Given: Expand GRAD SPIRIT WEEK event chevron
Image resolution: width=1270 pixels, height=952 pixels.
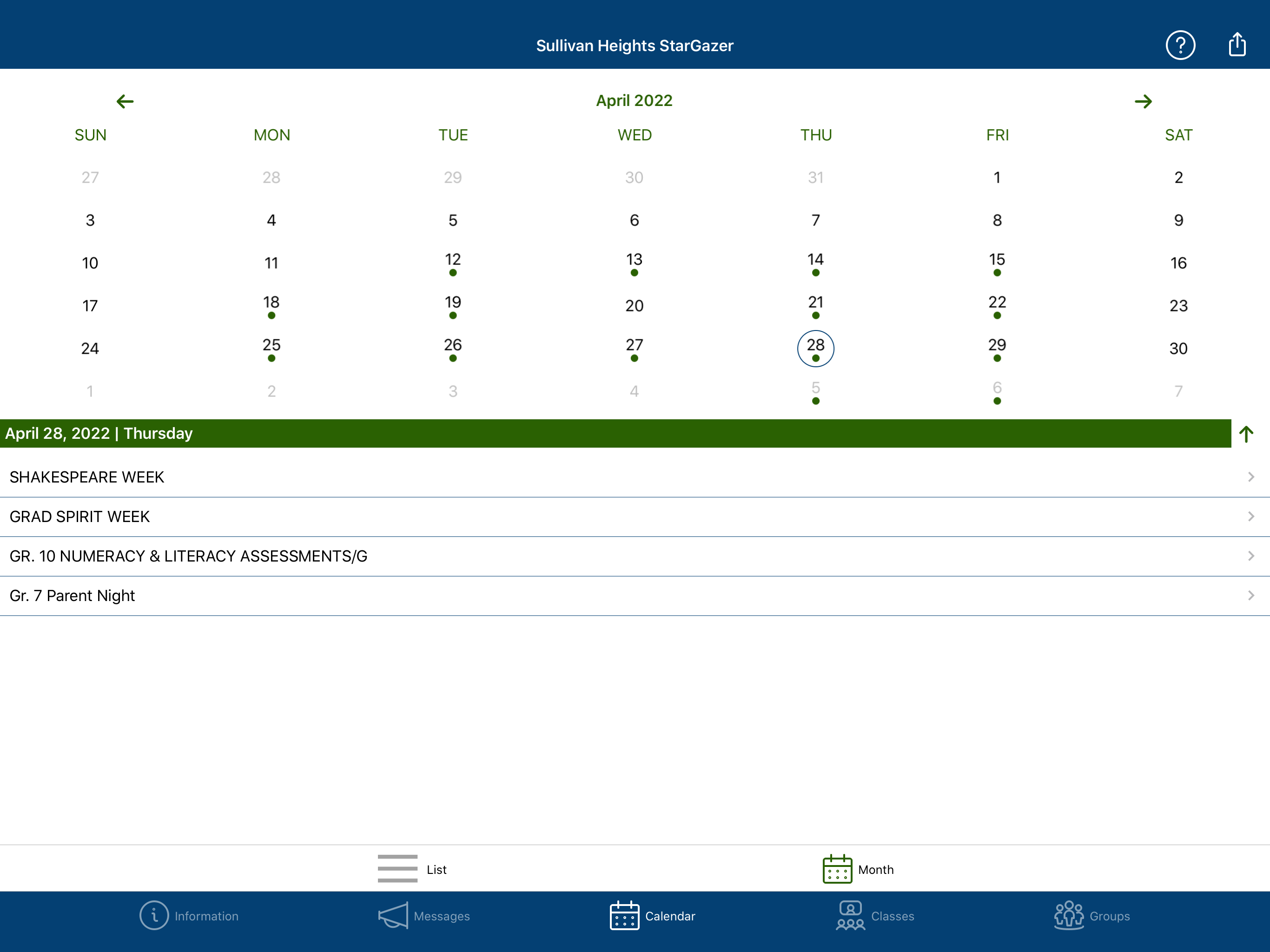Looking at the screenshot, I should (1250, 517).
